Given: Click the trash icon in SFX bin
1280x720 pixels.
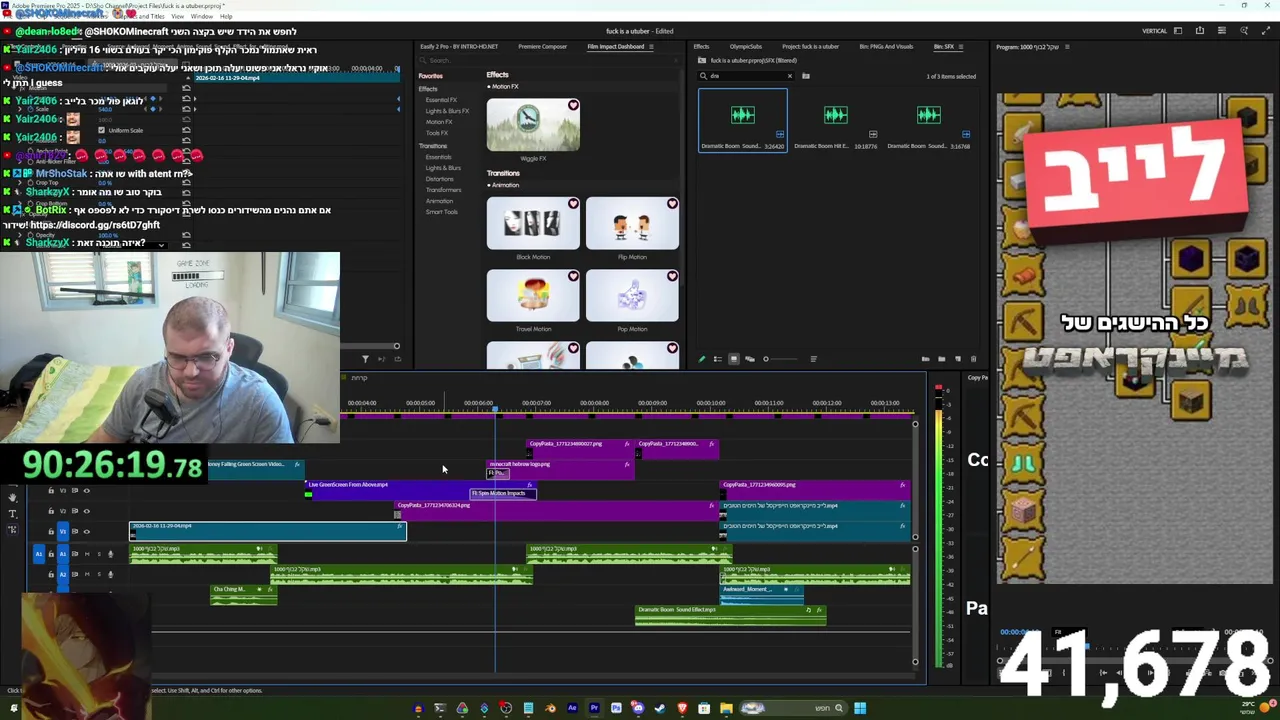Looking at the screenshot, I should (x=973, y=359).
